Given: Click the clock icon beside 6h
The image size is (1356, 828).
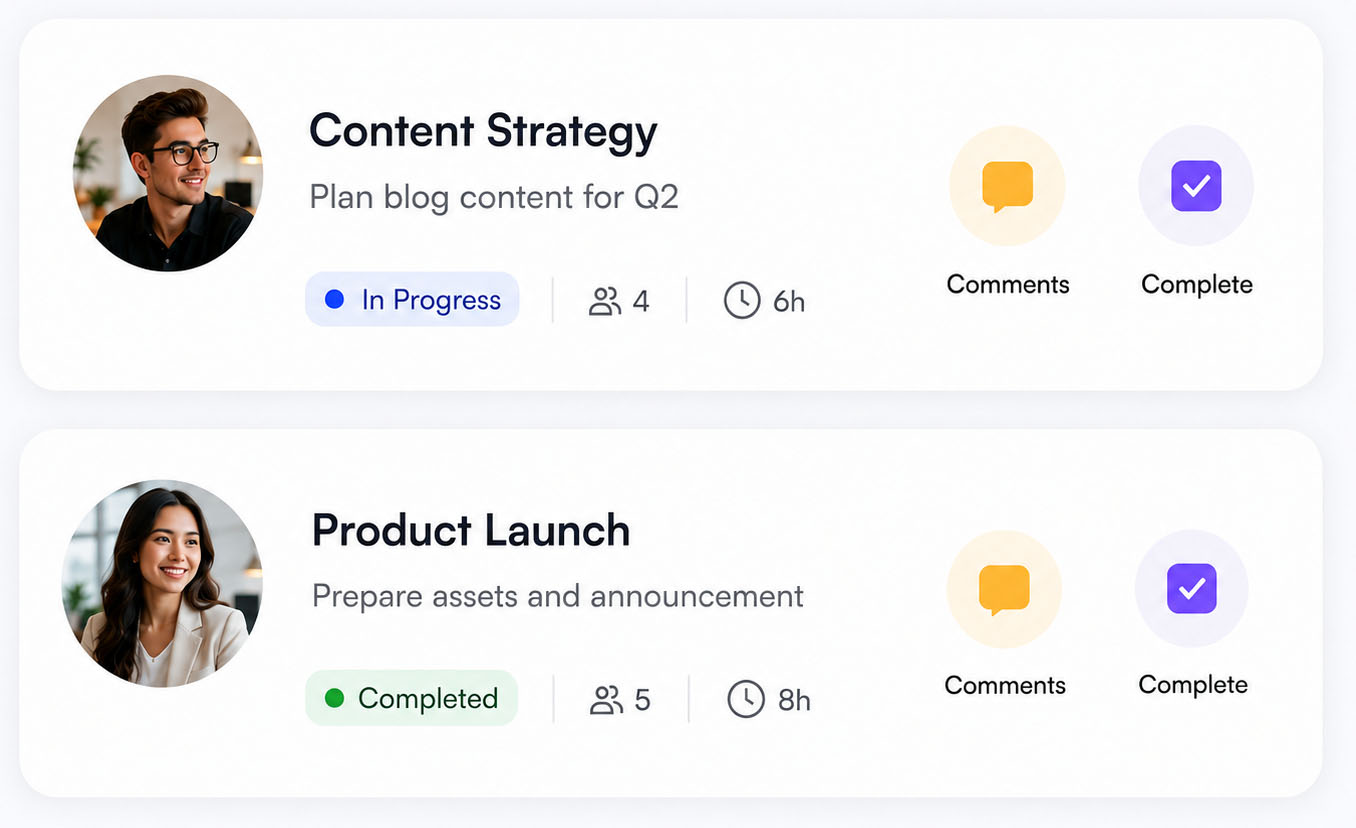Looking at the screenshot, I should [x=742, y=300].
